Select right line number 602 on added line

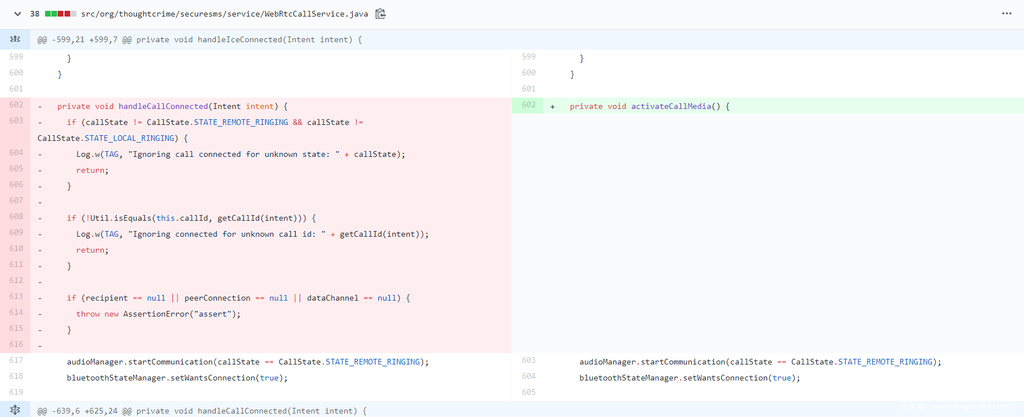tap(528, 106)
